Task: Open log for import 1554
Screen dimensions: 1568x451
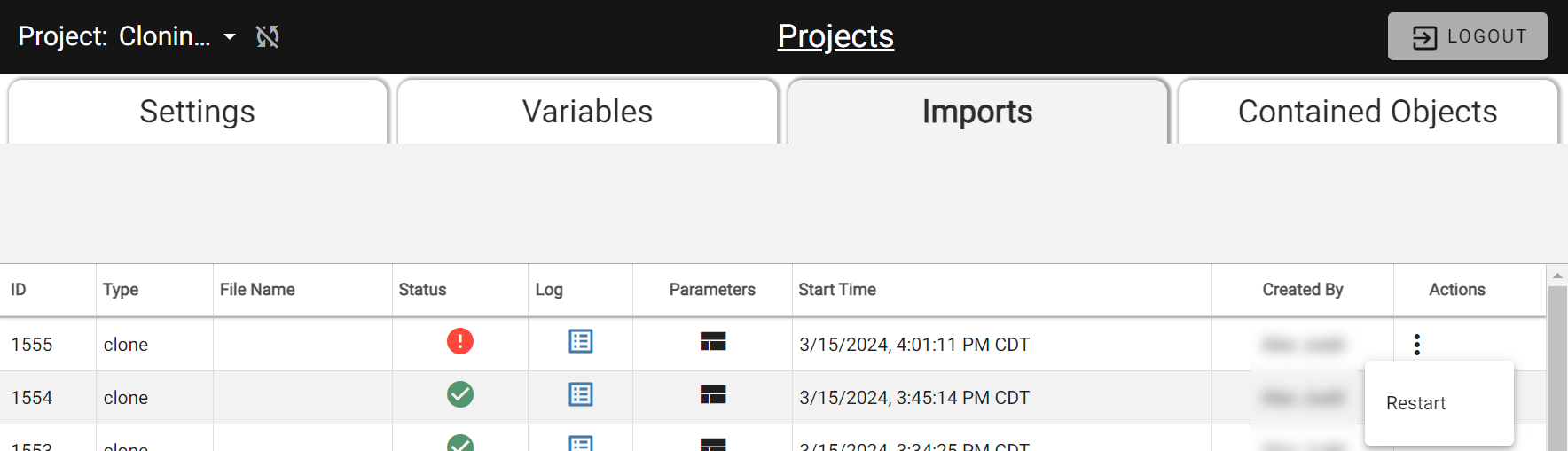Action: click(x=581, y=394)
